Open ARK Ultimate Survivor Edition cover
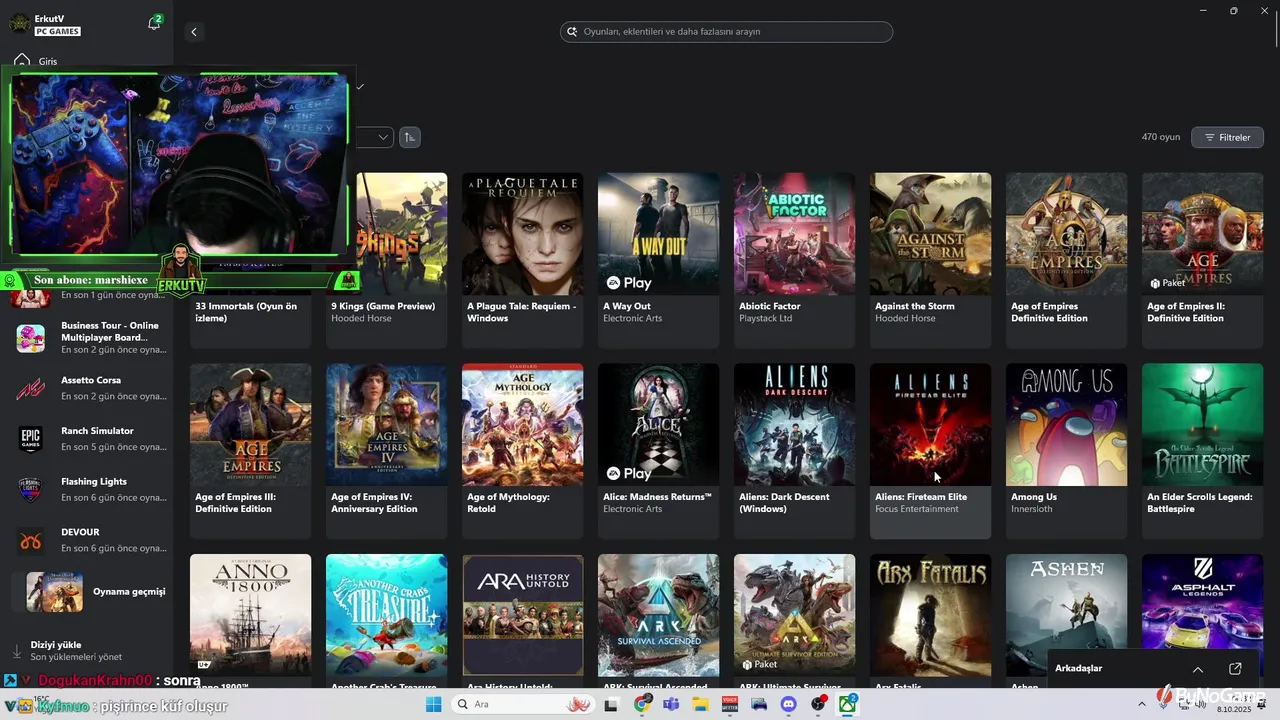The image size is (1280, 720). [795, 616]
